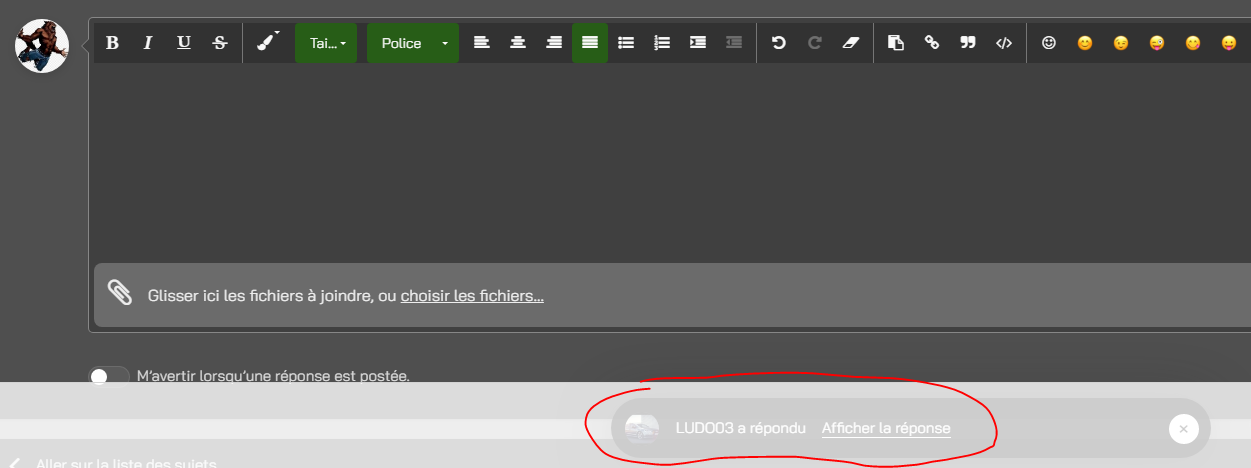
Task: Toggle M'avertir lorsqu'une réponse est postée switch
Action: [109, 376]
